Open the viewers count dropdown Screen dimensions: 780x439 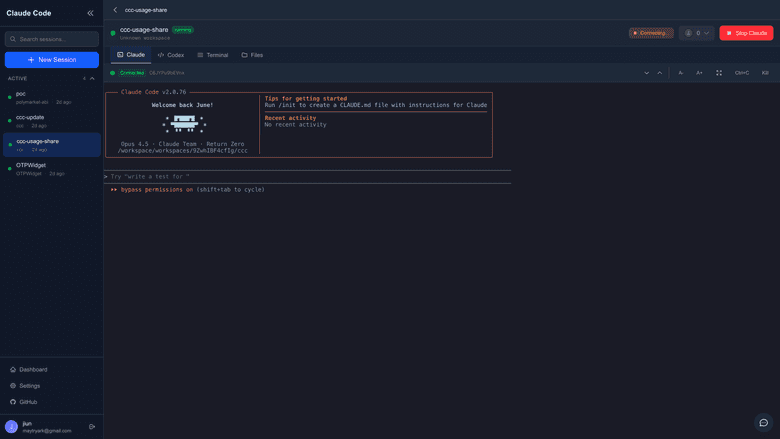point(696,33)
